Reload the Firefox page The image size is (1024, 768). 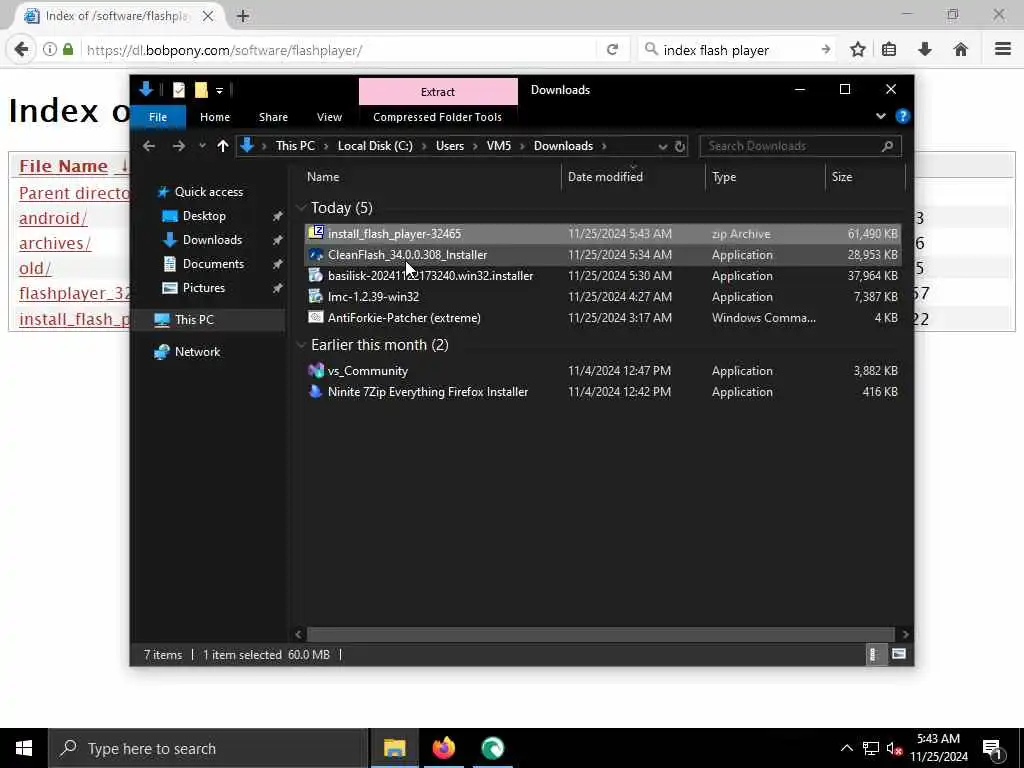pyautogui.click(x=613, y=50)
